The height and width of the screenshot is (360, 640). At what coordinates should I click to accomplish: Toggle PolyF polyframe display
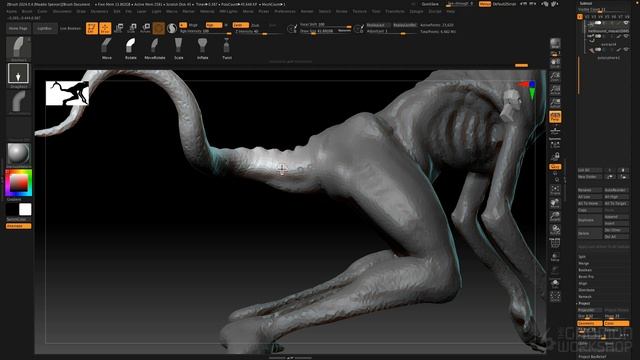pos(555,243)
